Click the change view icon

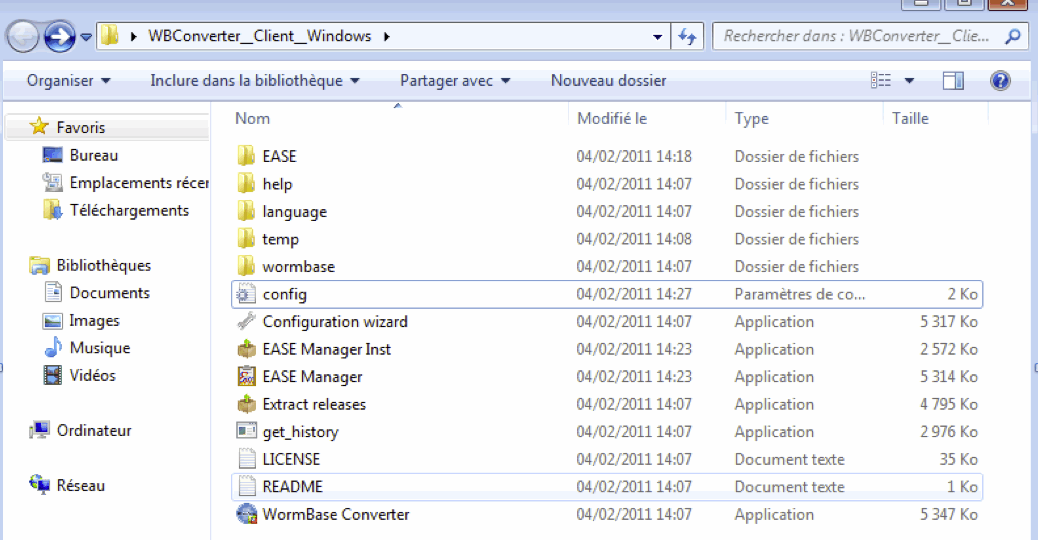[880, 81]
